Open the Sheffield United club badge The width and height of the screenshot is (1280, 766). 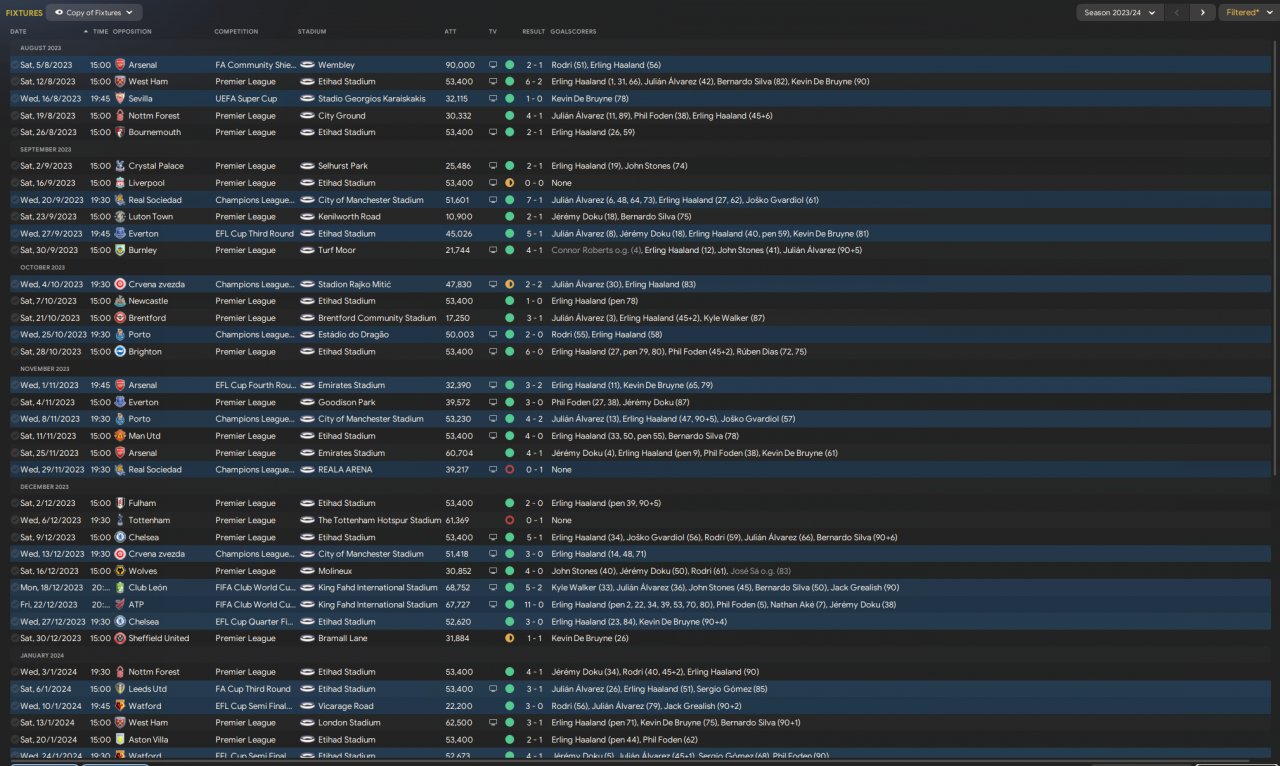[x=120, y=638]
